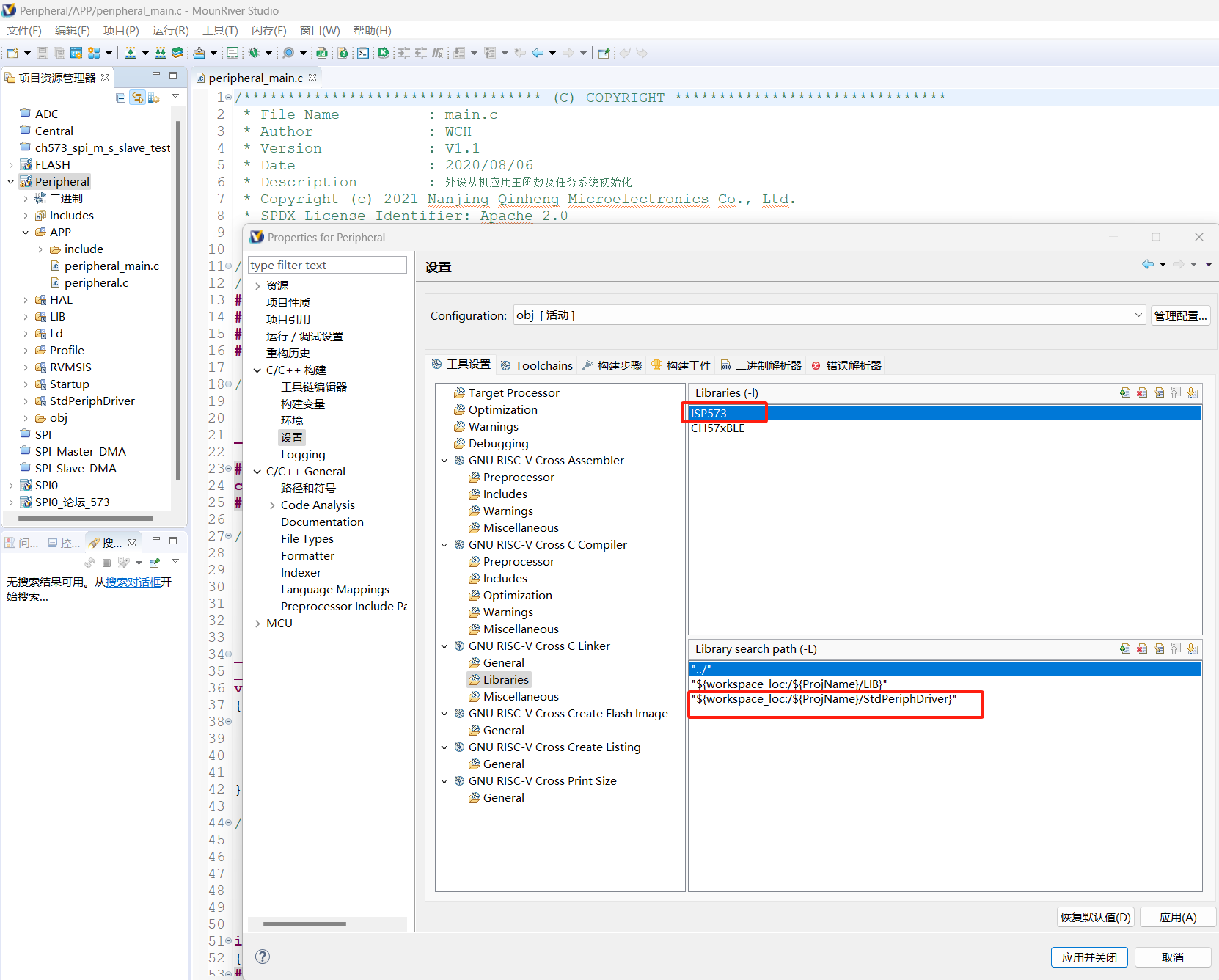
Task: Open the 文件(F) menu
Action: [24, 30]
